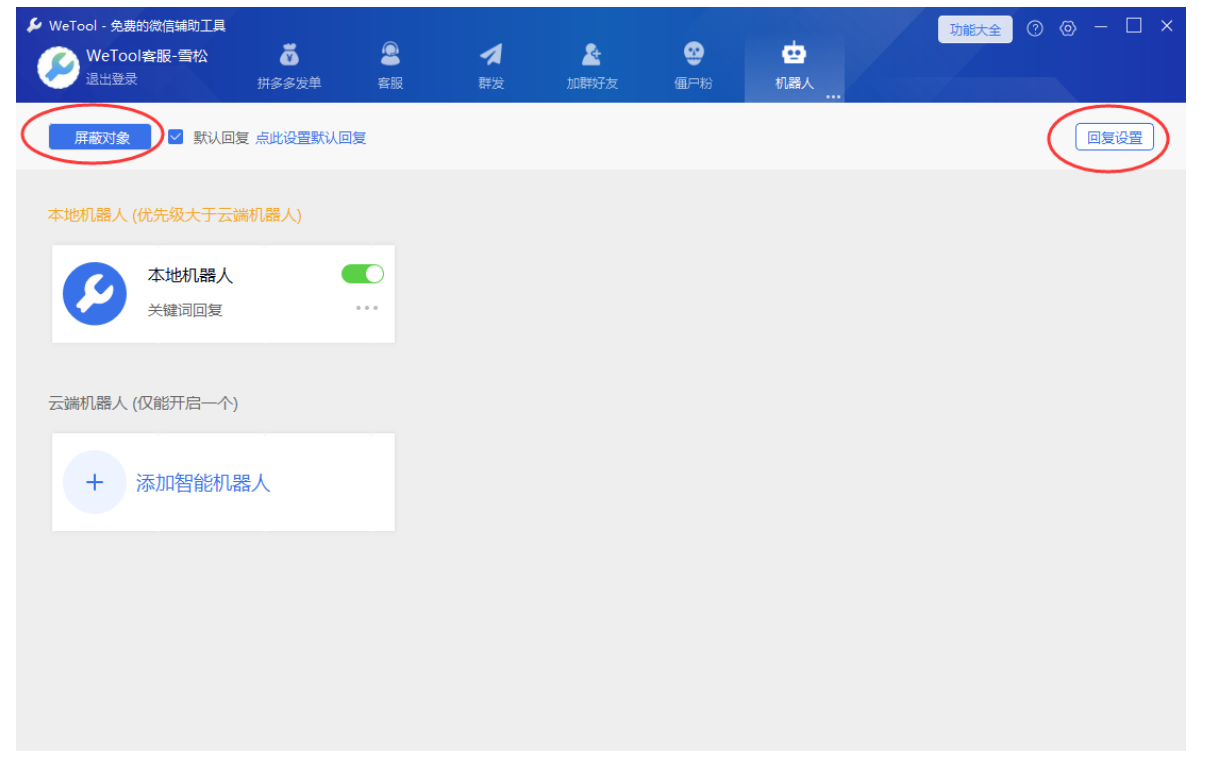Open the 僵尸粉 tab
The height and width of the screenshot is (765, 1211).
tap(693, 66)
